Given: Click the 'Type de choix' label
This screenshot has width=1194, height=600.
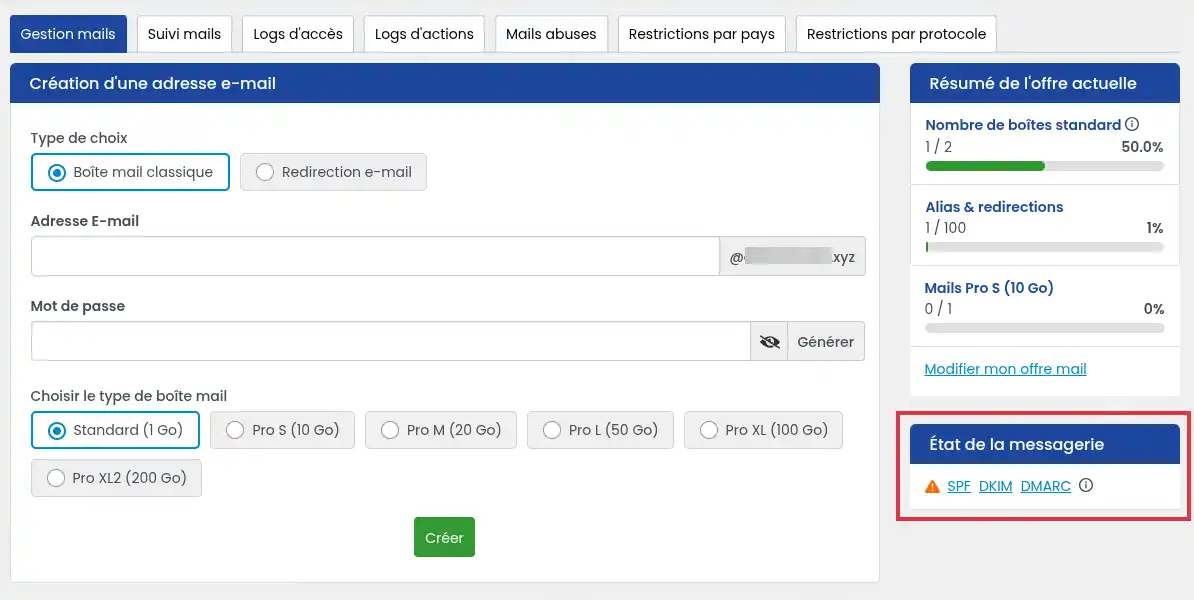Looking at the screenshot, I should (79, 139).
